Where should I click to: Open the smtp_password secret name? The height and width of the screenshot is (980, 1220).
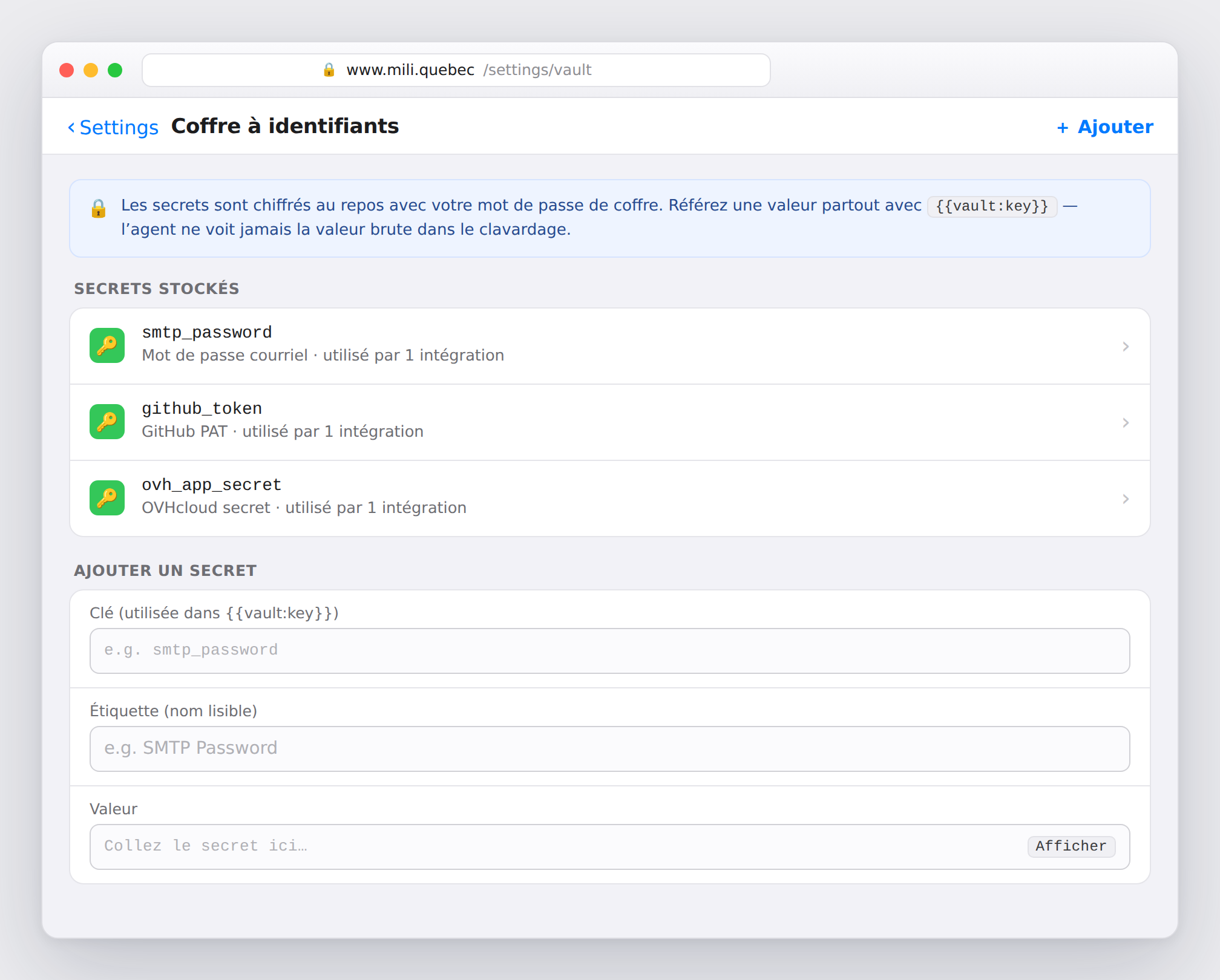point(207,332)
